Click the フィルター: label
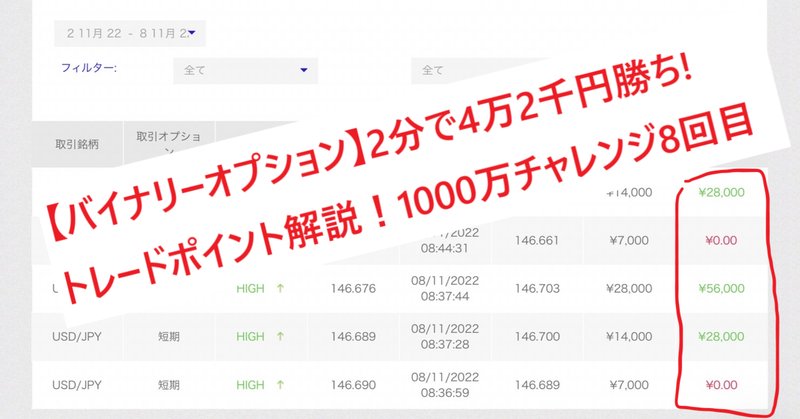800x419 pixels. [89, 68]
